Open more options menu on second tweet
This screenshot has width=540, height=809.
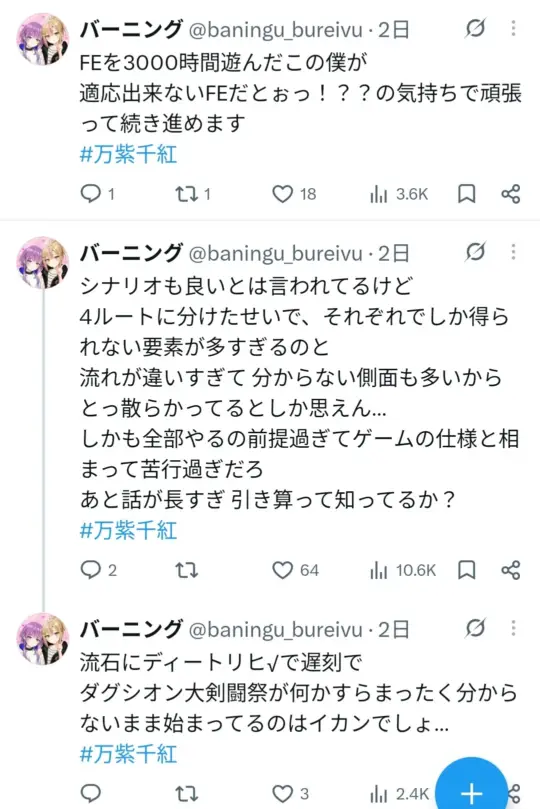(x=513, y=252)
